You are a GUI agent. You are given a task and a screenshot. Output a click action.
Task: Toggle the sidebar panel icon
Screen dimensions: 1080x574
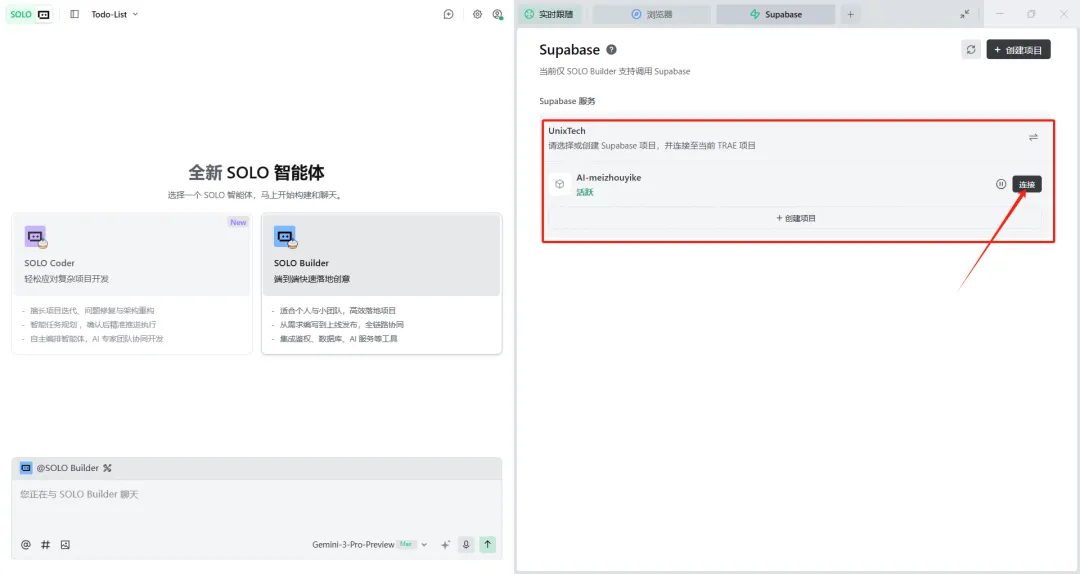tap(74, 14)
